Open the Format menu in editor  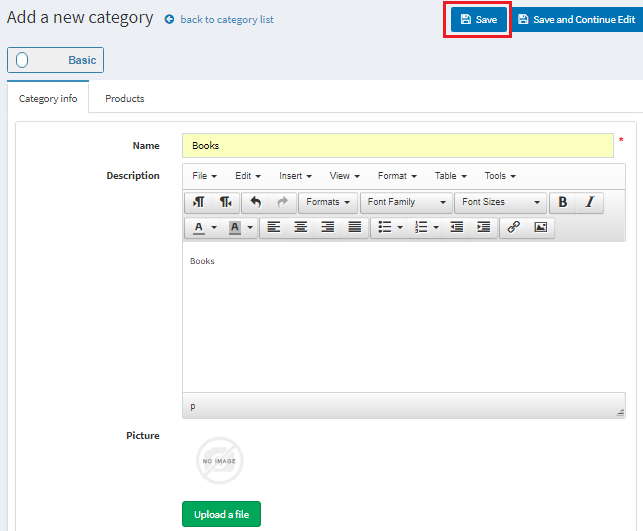(x=397, y=176)
